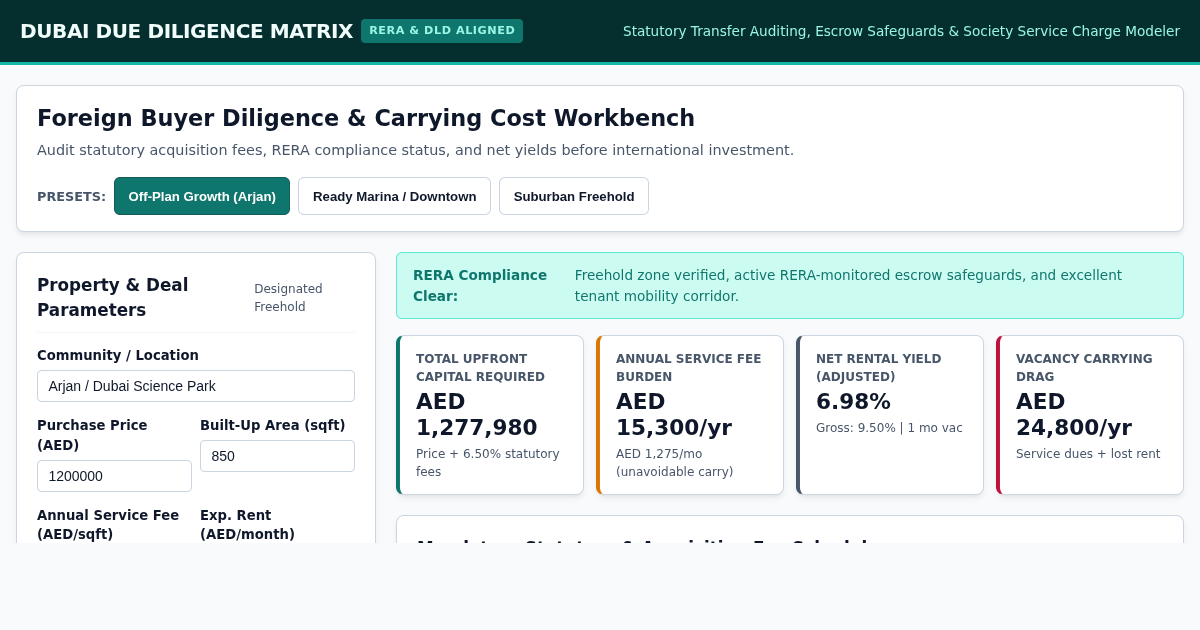The height and width of the screenshot is (630, 1200).
Task: Click the AED 1,277,980 value
Action: [x=477, y=414]
